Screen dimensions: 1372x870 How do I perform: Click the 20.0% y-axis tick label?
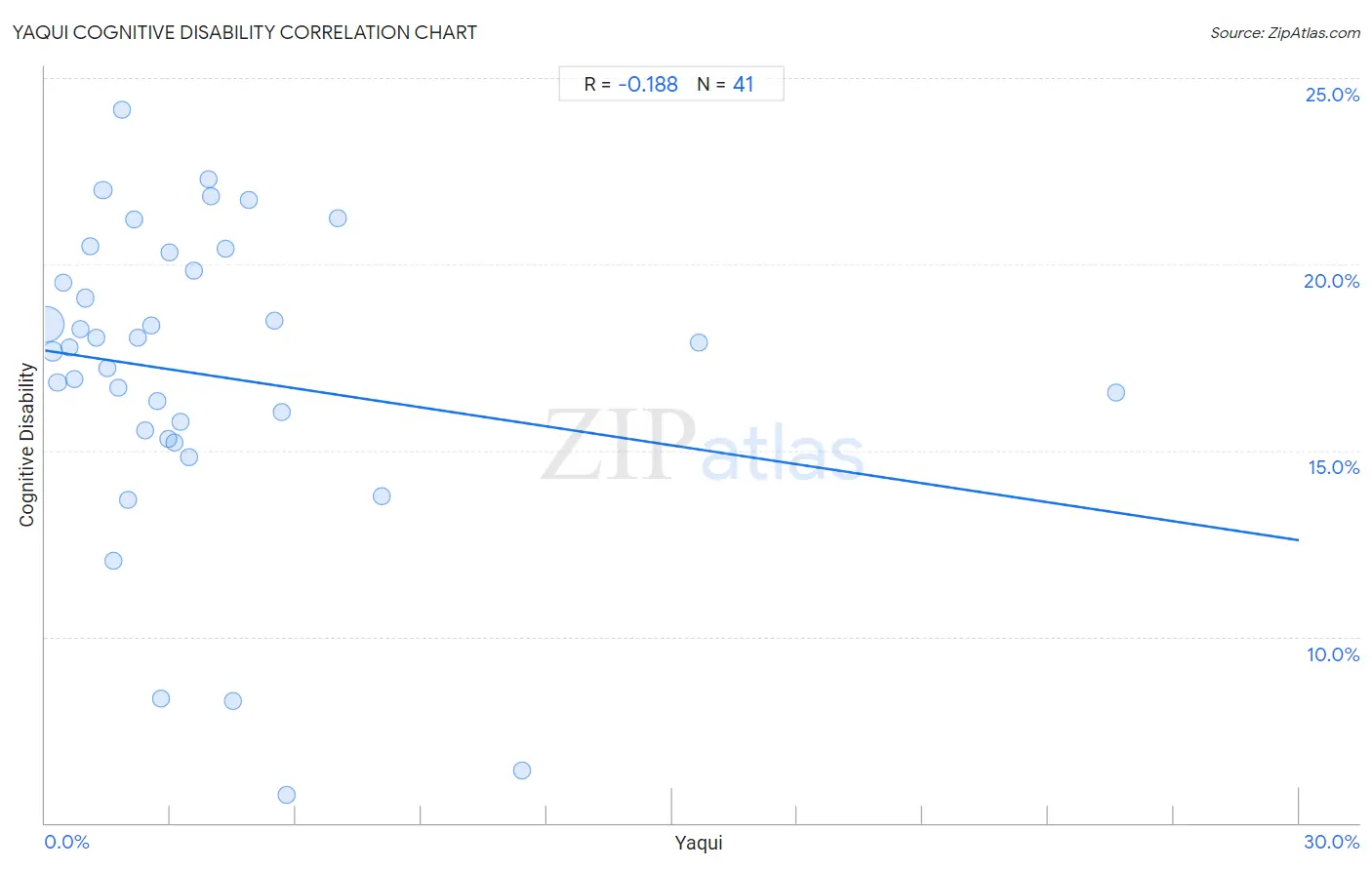(1332, 281)
